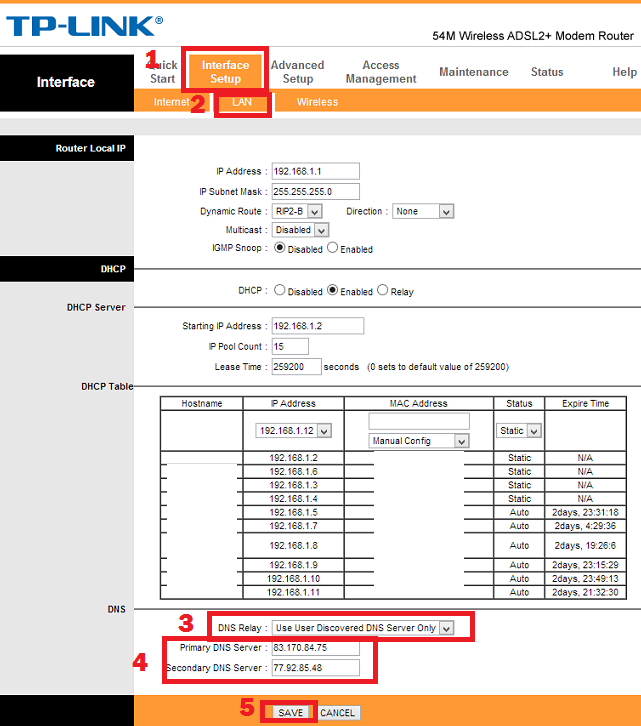
Task: Select the 192.168.1.11 table cell
Action: (294, 592)
